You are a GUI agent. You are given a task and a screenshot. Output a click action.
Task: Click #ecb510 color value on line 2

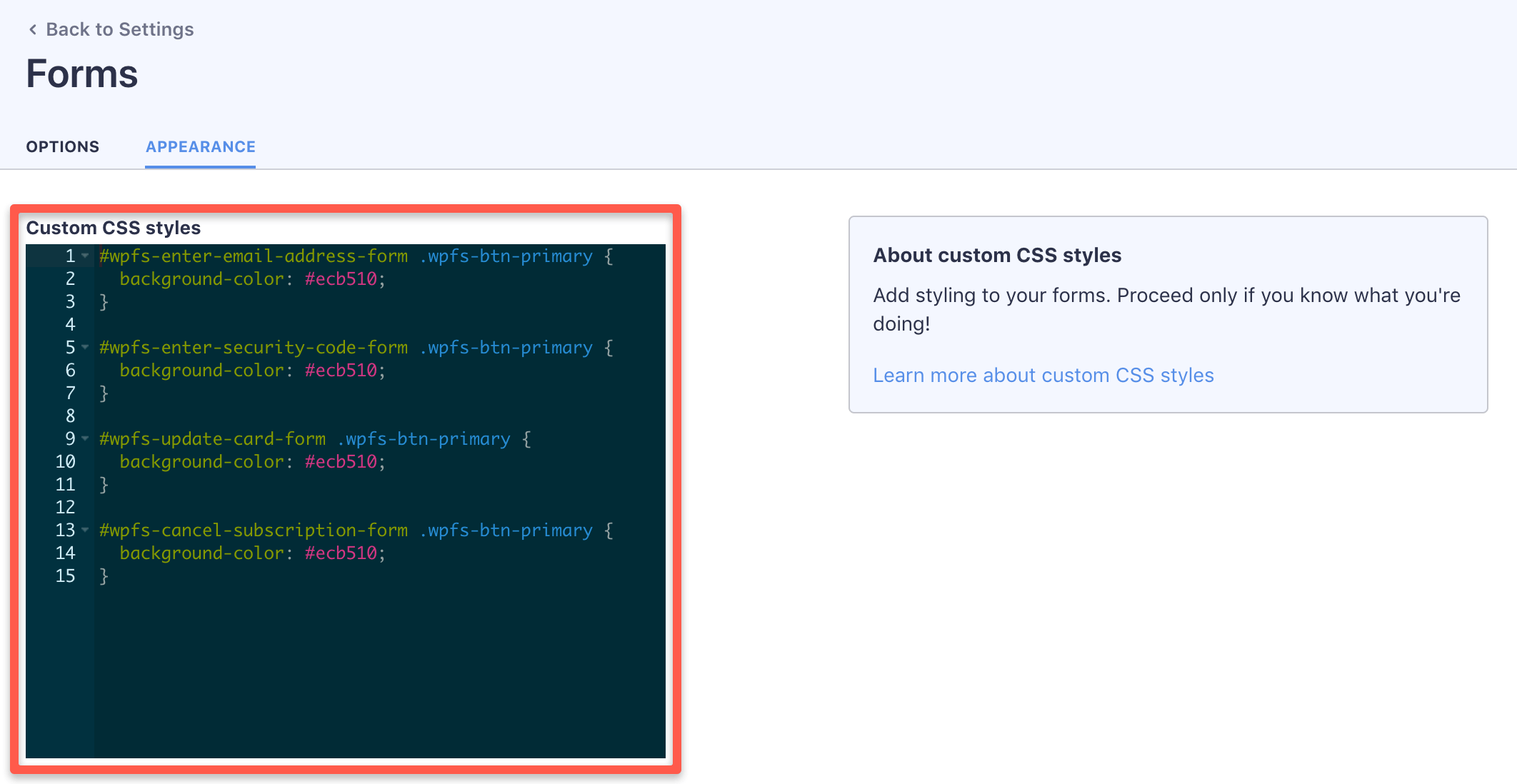341,279
